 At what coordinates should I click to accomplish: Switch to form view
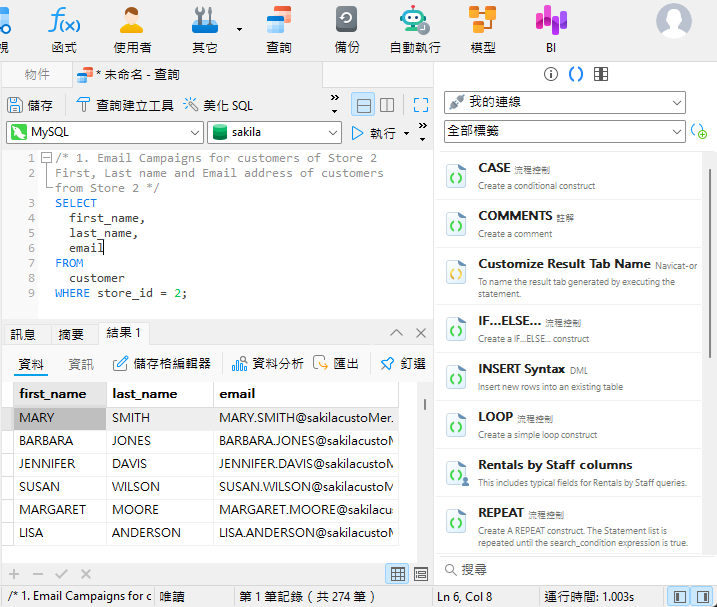tap(421, 574)
